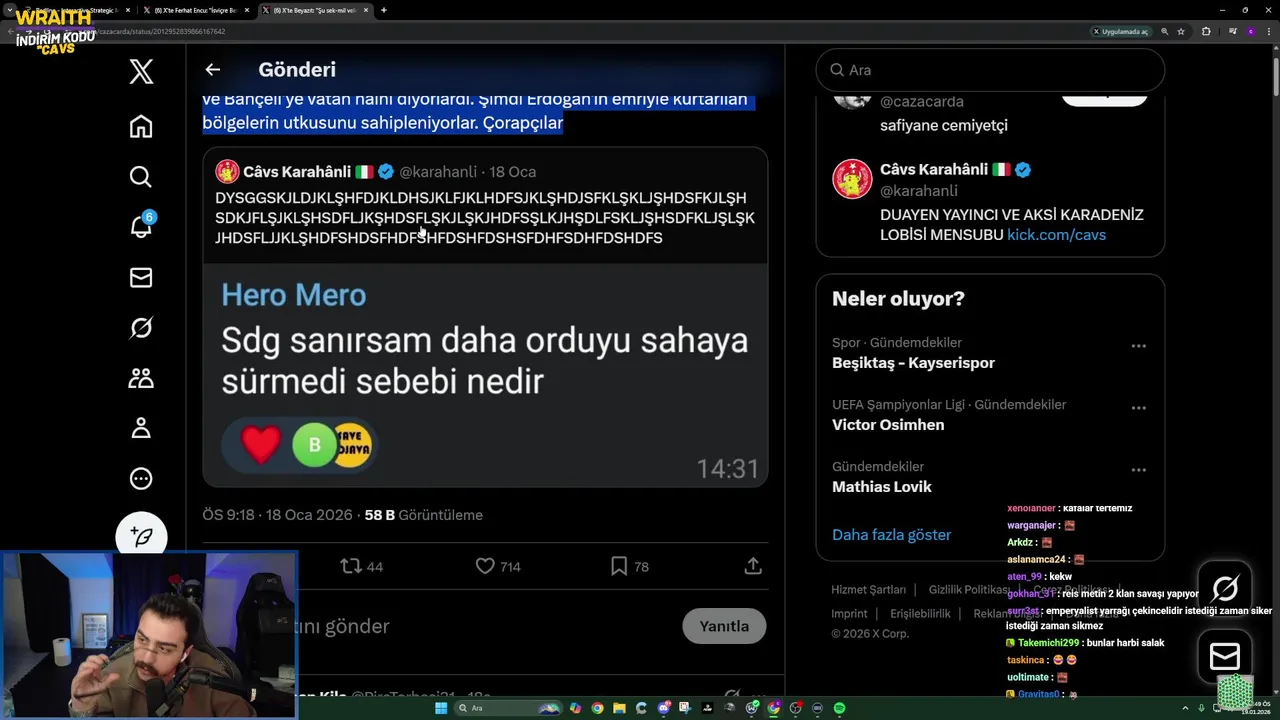Click the Uygulamada aç button in address bar
Screen dimensions: 1280x720
click(1120, 32)
